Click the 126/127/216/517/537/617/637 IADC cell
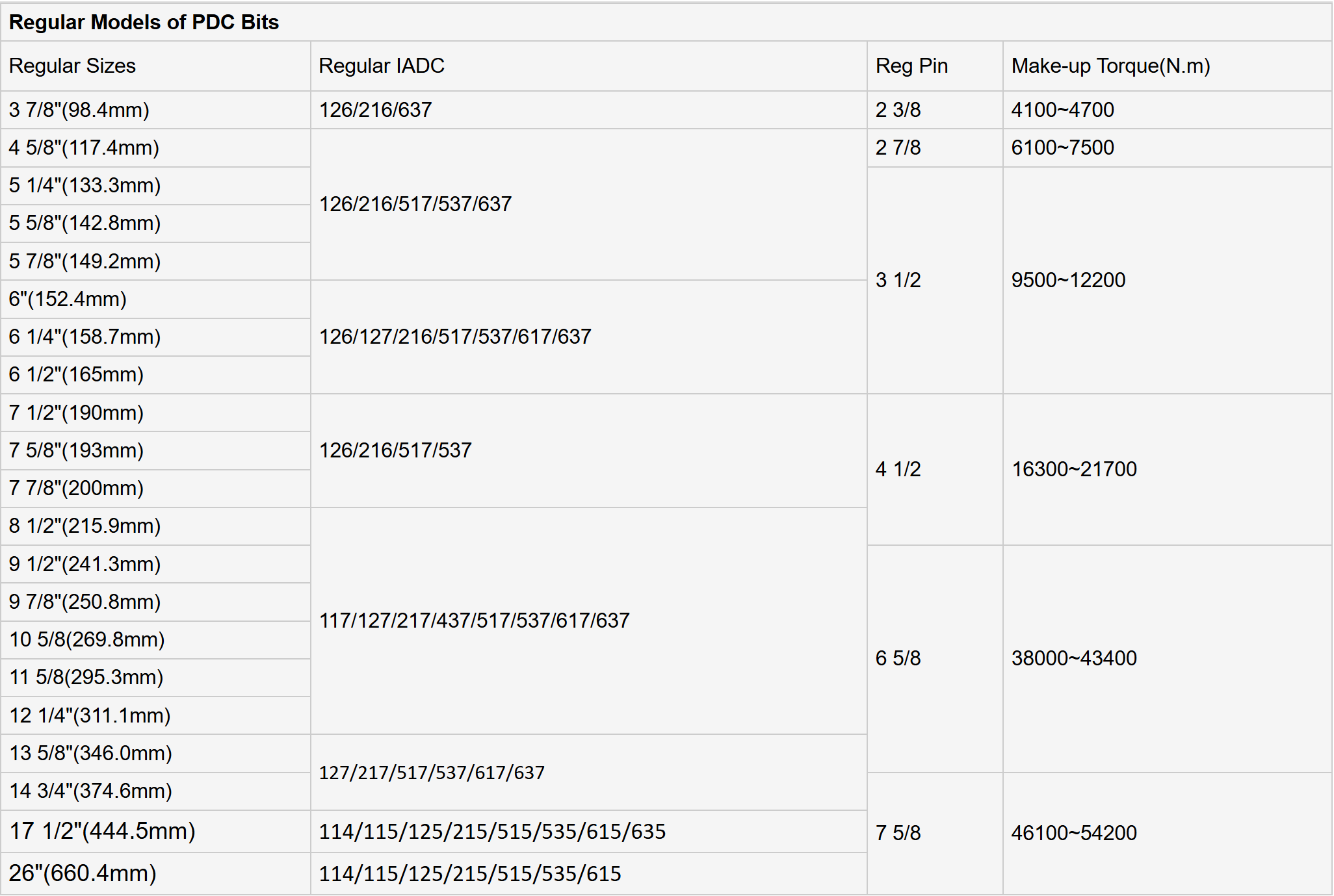 pyautogui.click(x=455, y=337)
